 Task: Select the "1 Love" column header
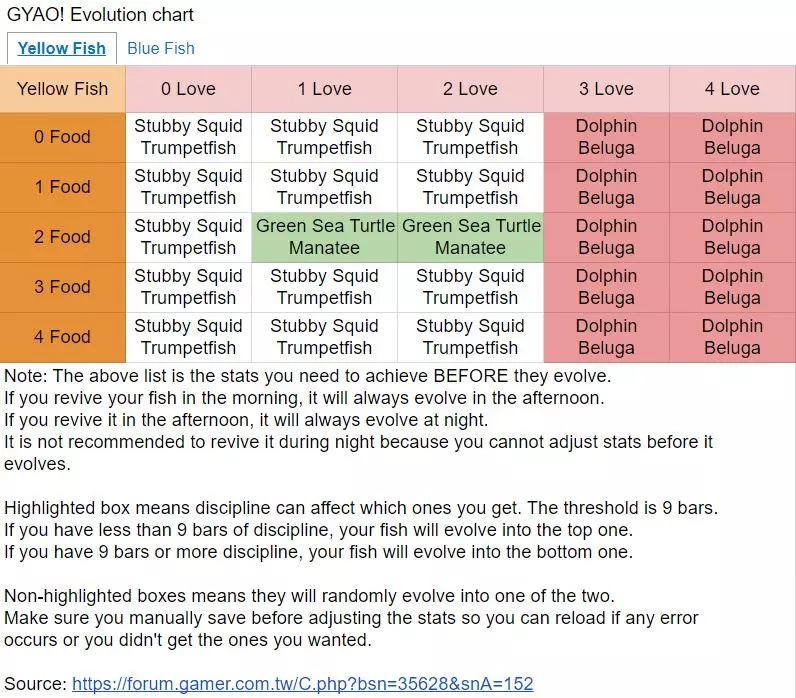[x=324, y=89]
